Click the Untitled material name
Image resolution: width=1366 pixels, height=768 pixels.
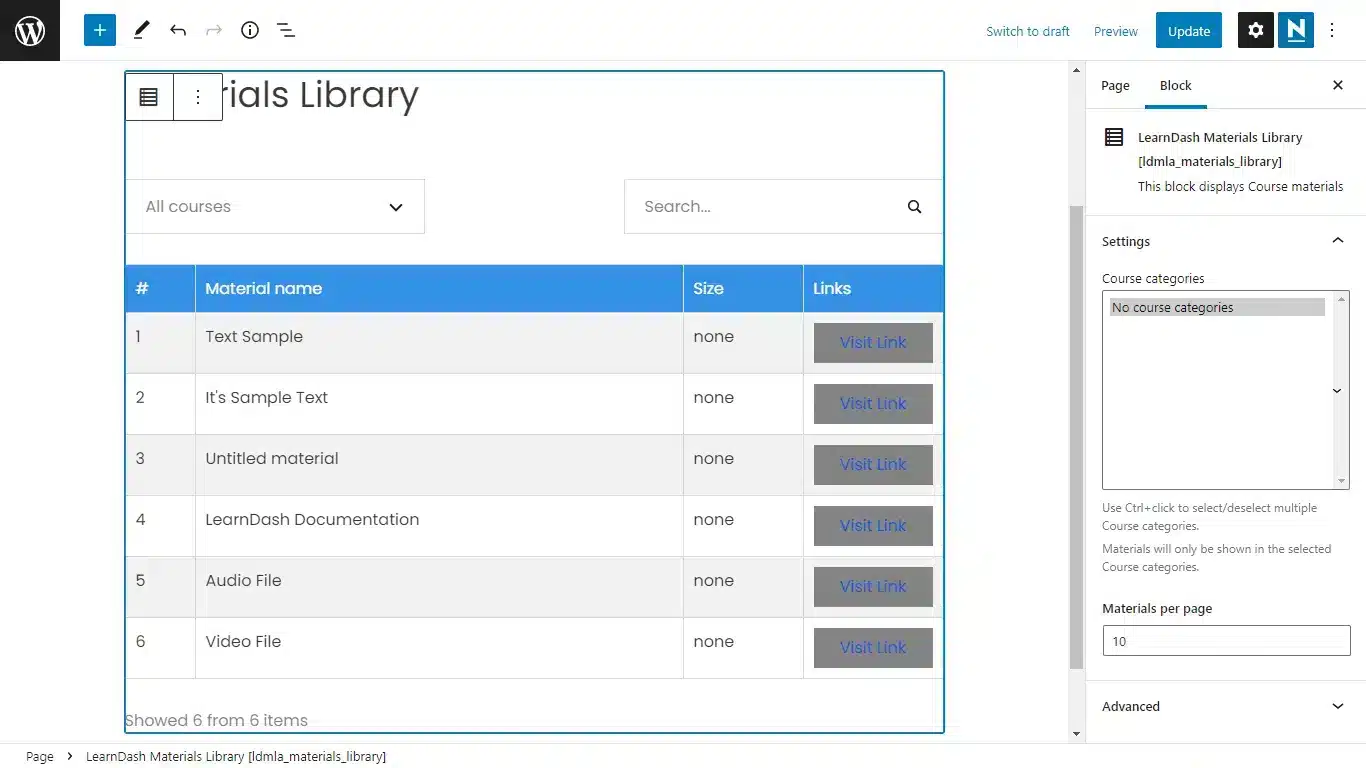point(272,459)
